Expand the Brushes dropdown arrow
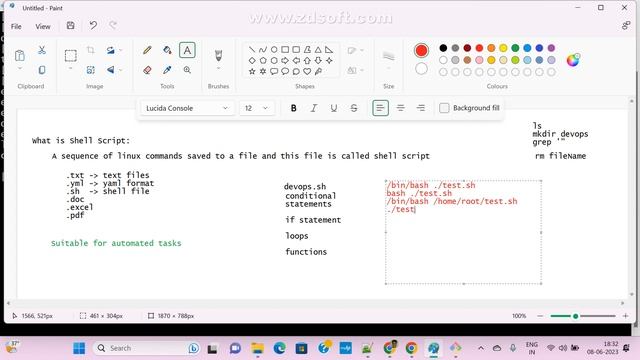The width and height of the screenshot is (640, 360). click(218, 69)
